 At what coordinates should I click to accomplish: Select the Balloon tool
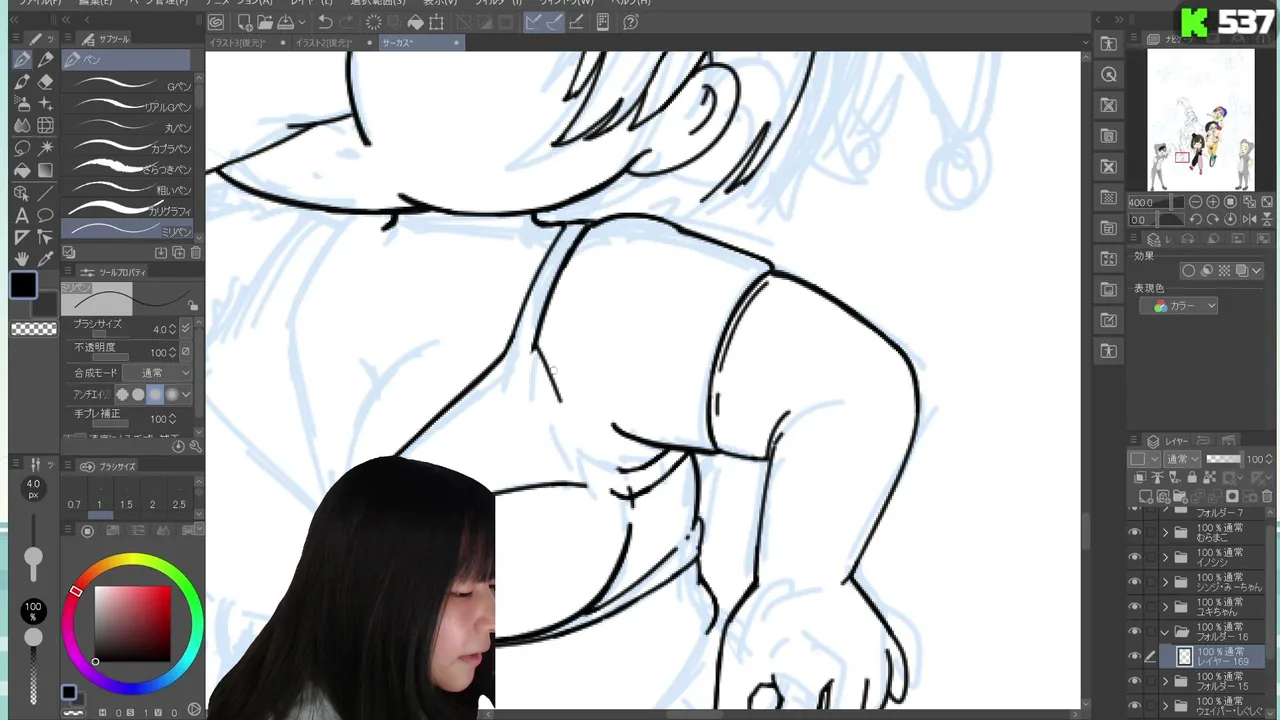45,215
